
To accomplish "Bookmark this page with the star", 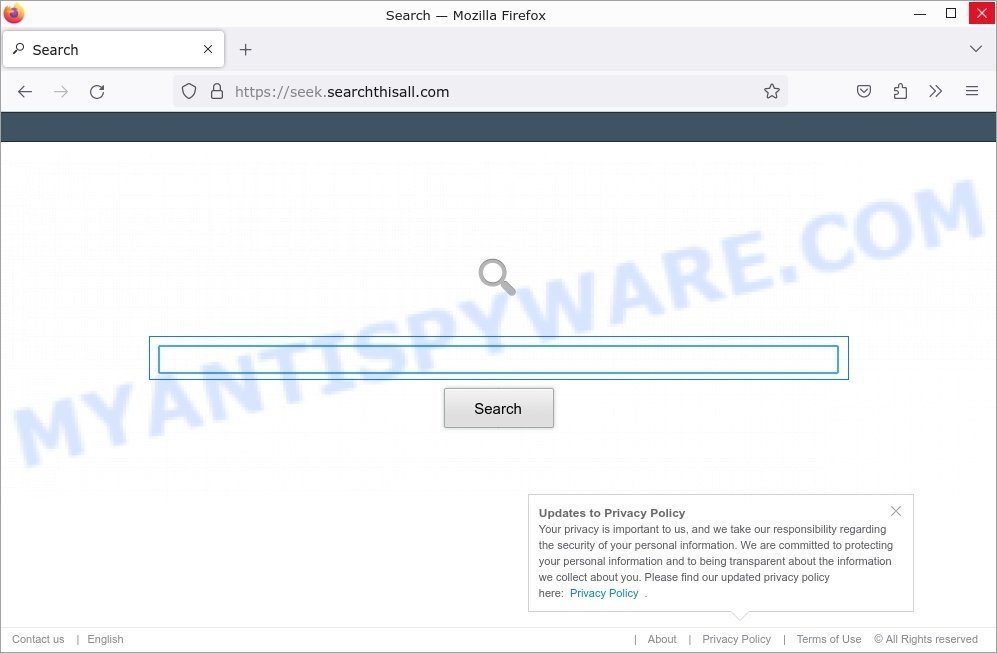I will tap(771, 92).
